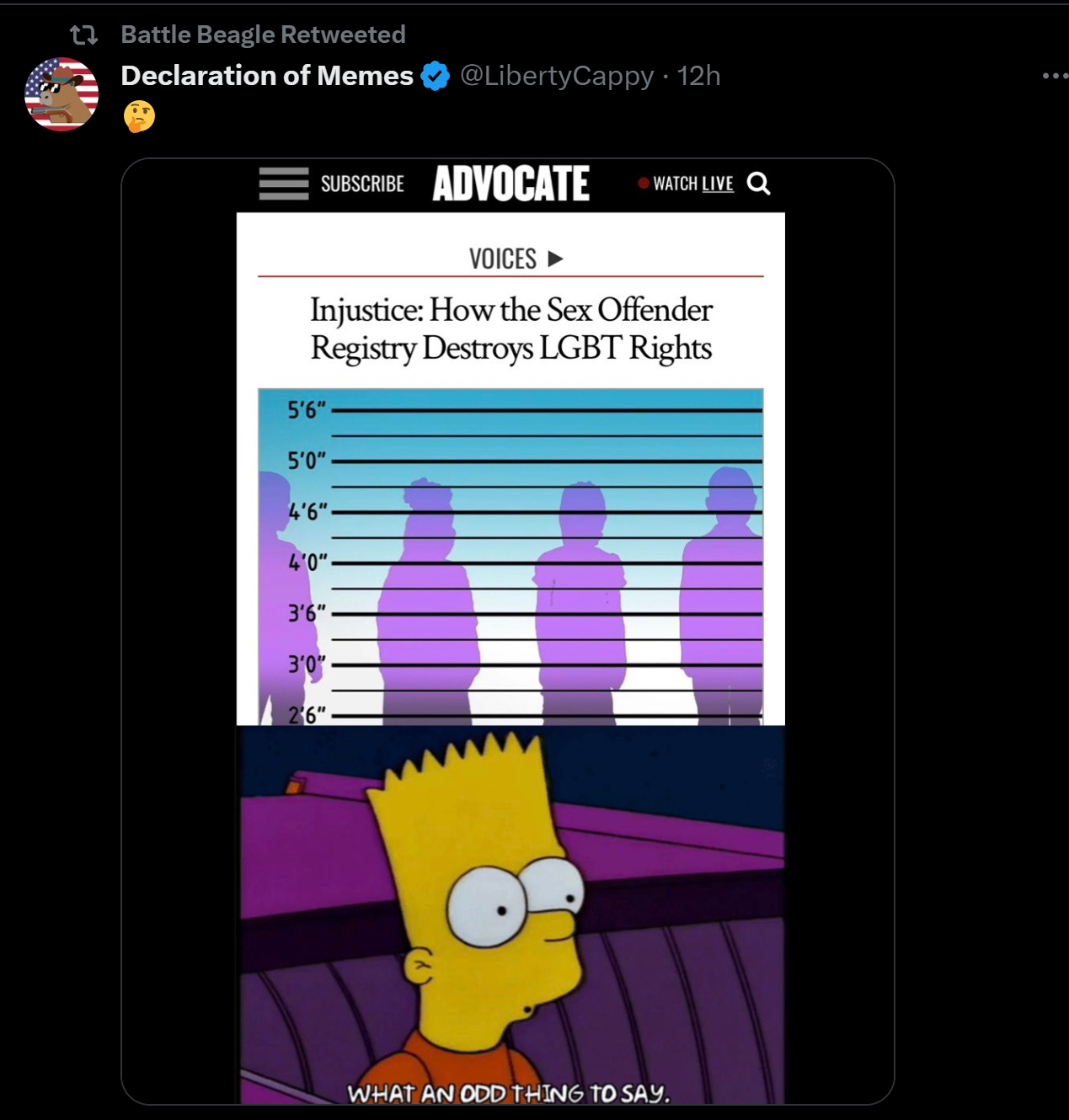The width and height of the screenshot is (1069, 1120).
Task: Open the tweet's three-dot more menu
Action: (1054, 76)
